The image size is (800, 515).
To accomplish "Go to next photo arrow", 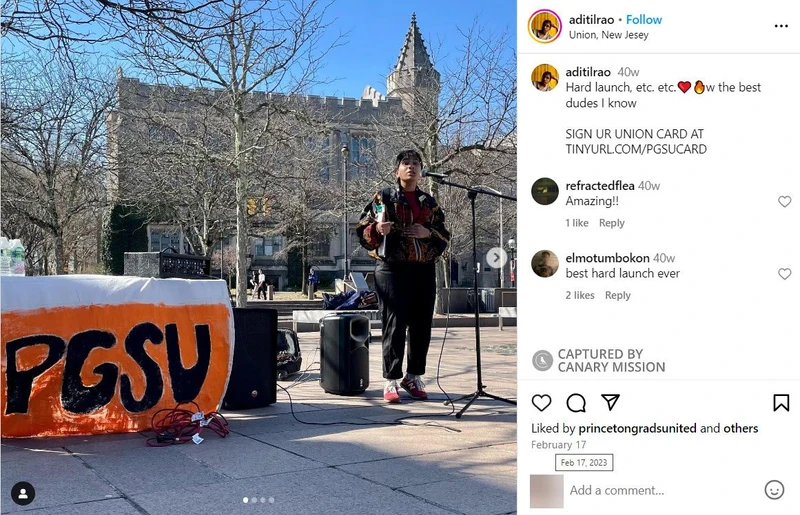I will pos(495,257).
